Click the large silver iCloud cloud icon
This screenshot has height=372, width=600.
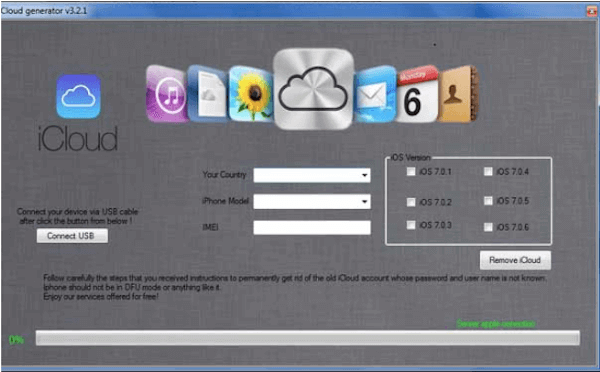point(313,88)
